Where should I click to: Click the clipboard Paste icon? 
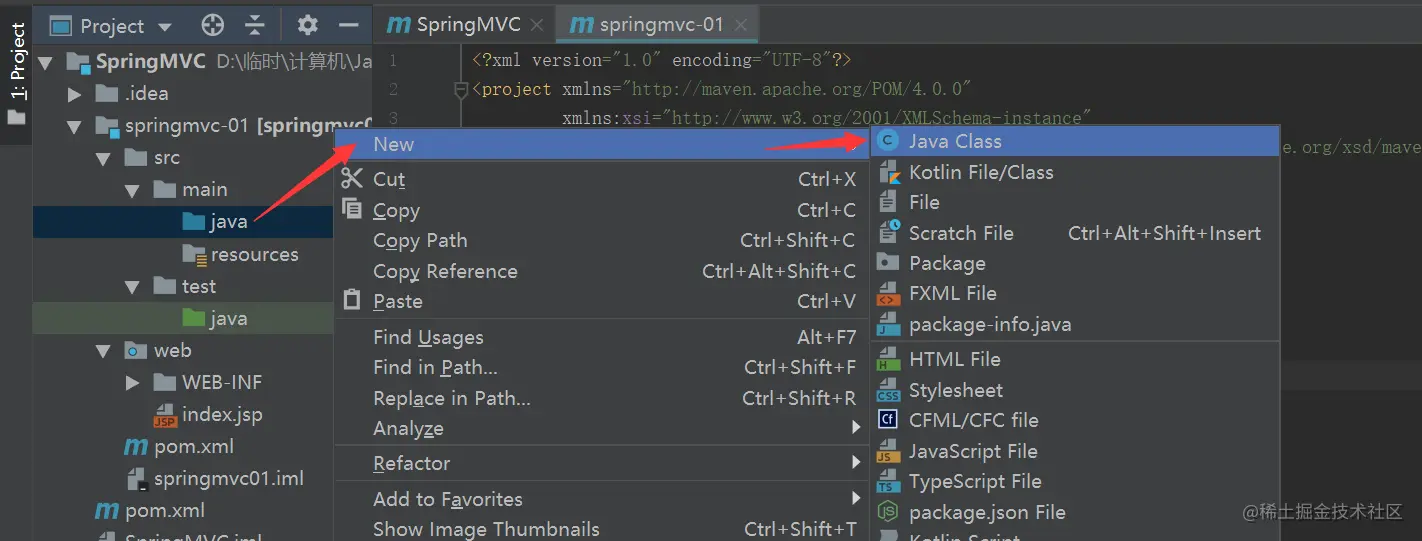[352, 299]
